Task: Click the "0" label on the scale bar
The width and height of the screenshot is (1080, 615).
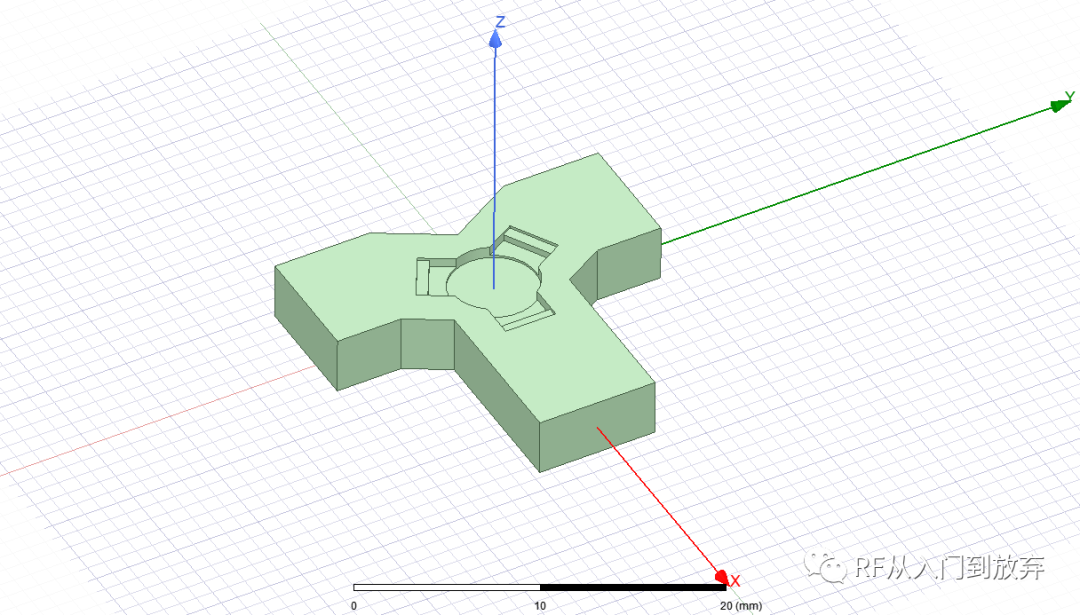Action: [354, 606]
